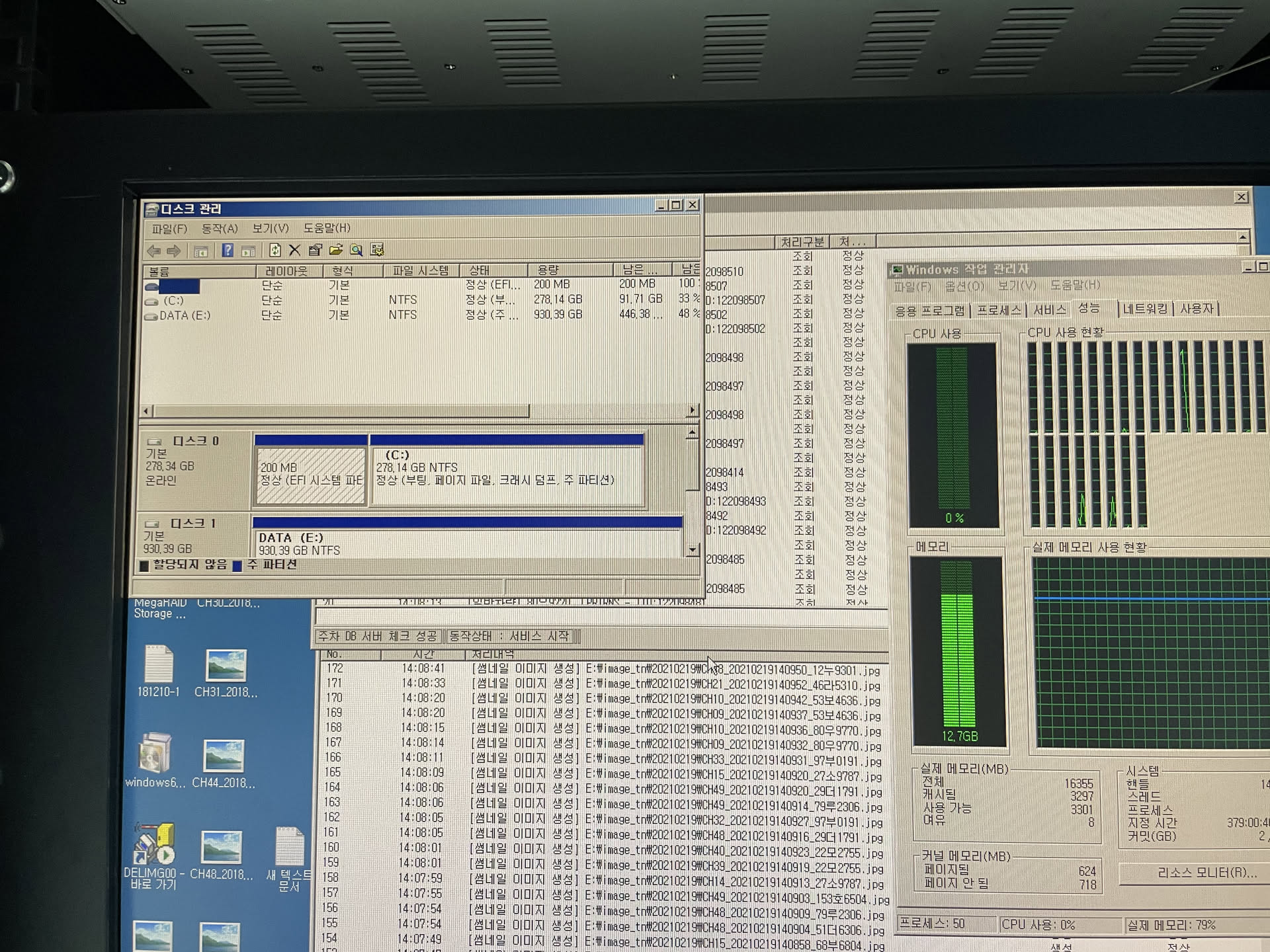Select the DATA (E:) volume row
Screen dimensions: 1270x952
(x=185, y=315)
